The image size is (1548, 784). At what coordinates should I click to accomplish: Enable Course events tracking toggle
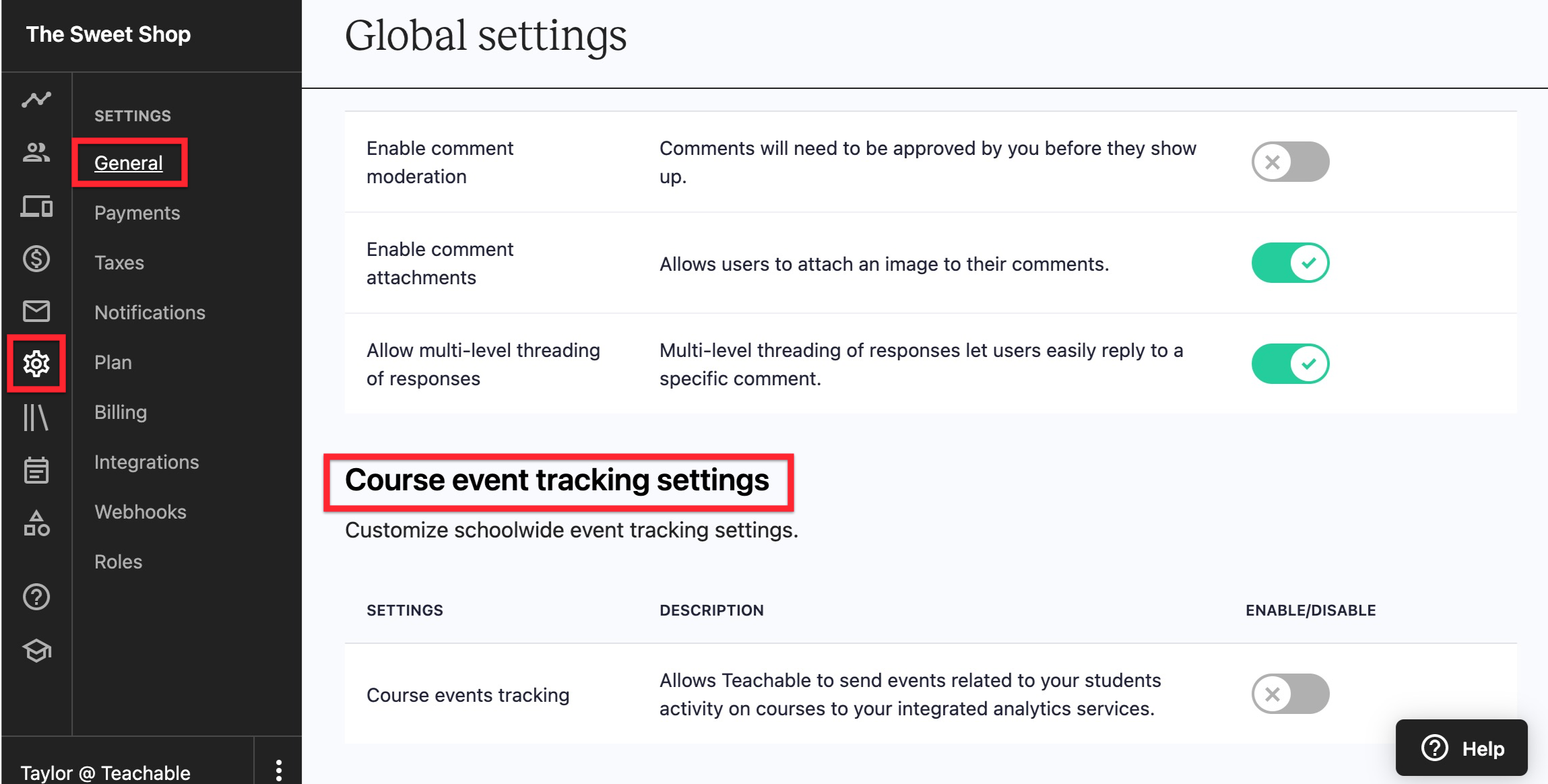[x=1289, y=693]
